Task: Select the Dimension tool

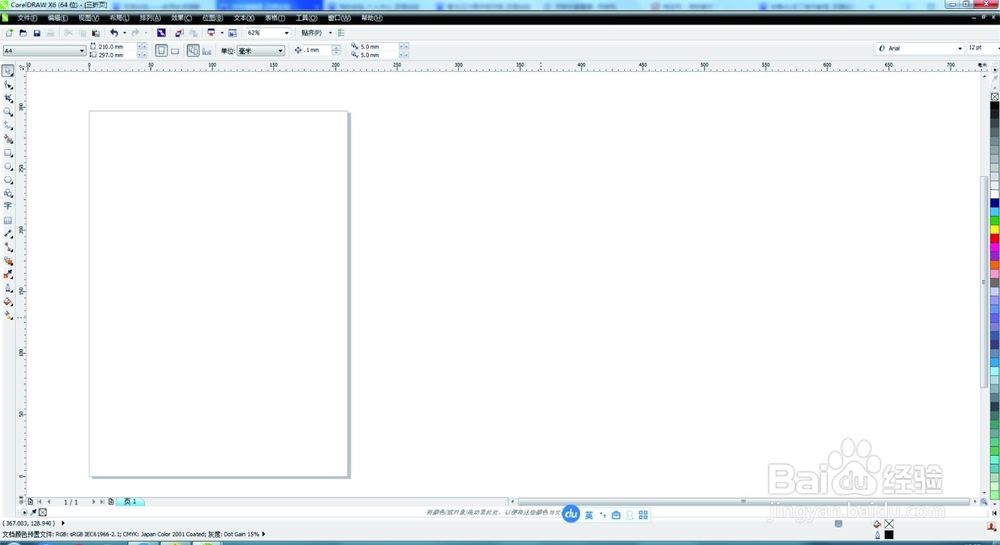Action: [x=8, y=234]
